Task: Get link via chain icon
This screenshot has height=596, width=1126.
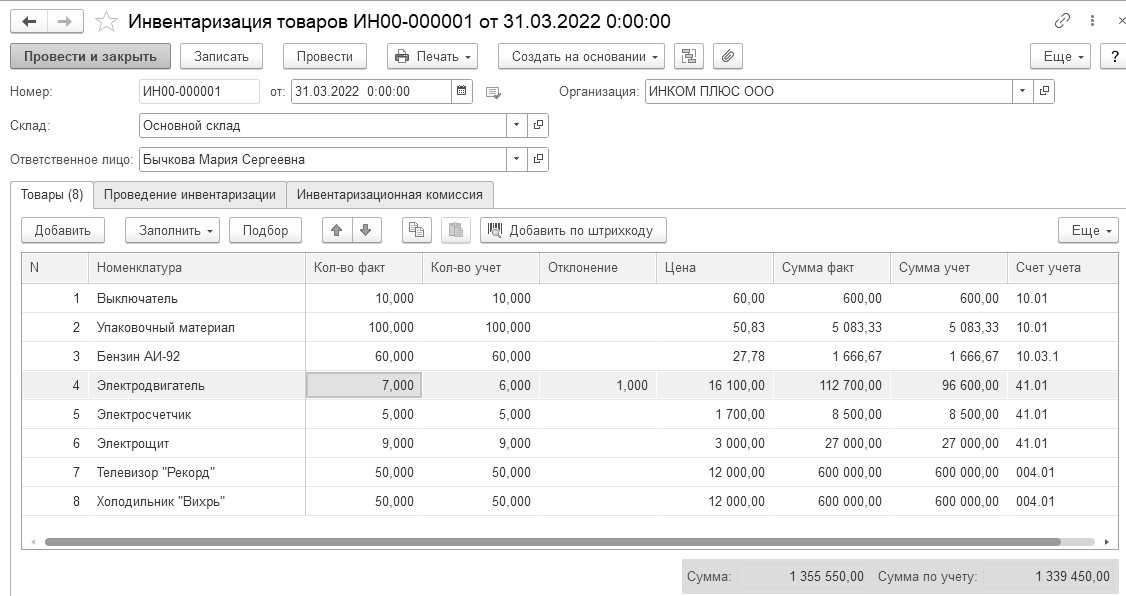Action: [x=1062, y=22]
